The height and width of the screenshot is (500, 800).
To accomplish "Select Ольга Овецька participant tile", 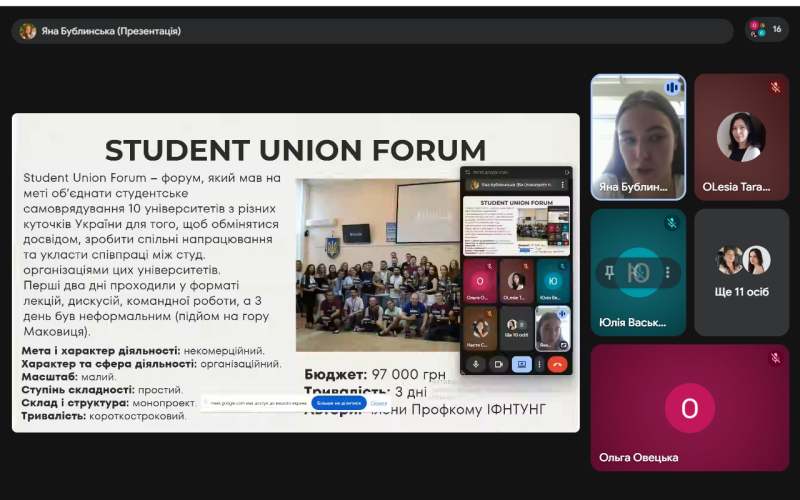I will click(690, 408).
